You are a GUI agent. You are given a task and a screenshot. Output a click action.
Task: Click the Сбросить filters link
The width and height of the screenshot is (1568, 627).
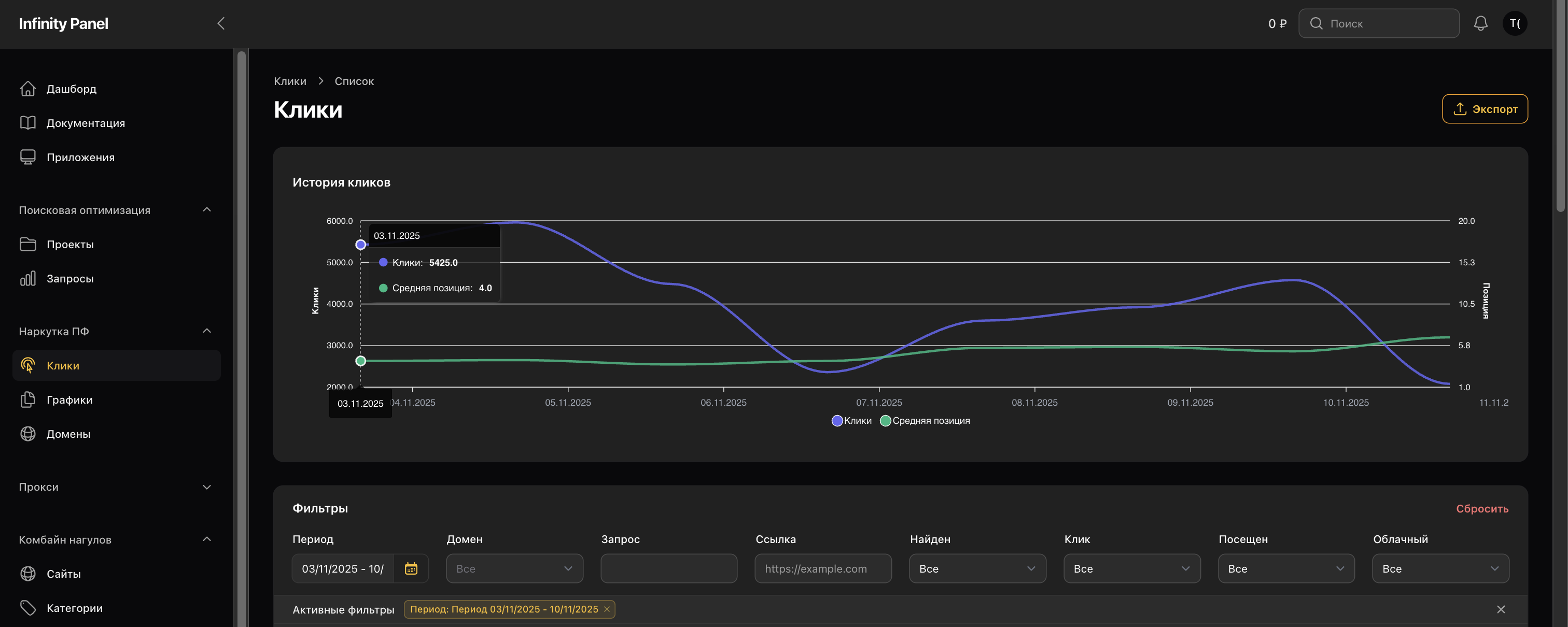pos(1481,508)
